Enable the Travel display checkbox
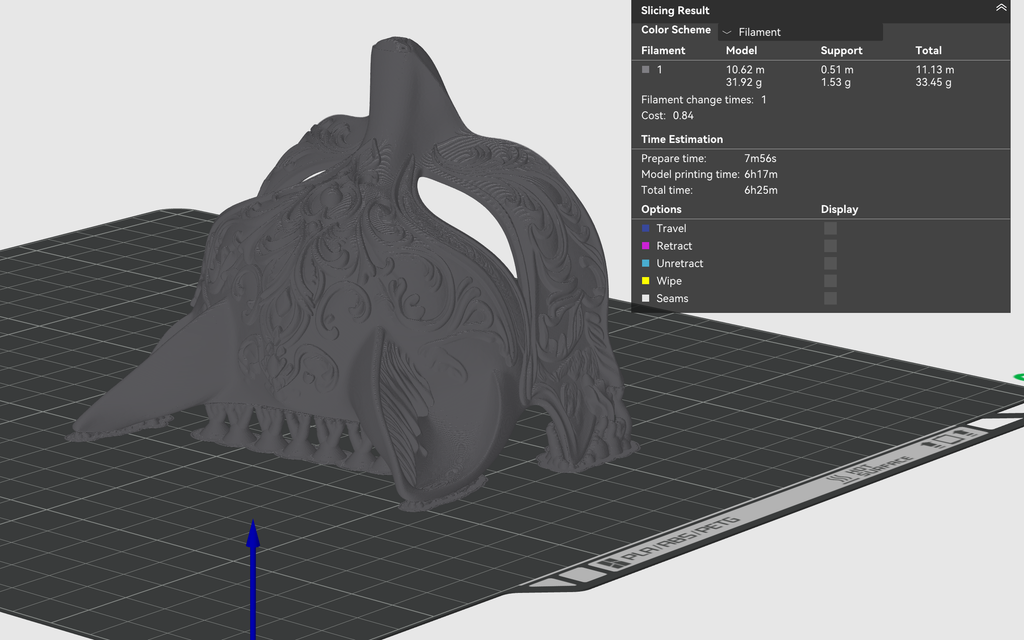This screenshot has width=1024, height=640. click(830, 228)
